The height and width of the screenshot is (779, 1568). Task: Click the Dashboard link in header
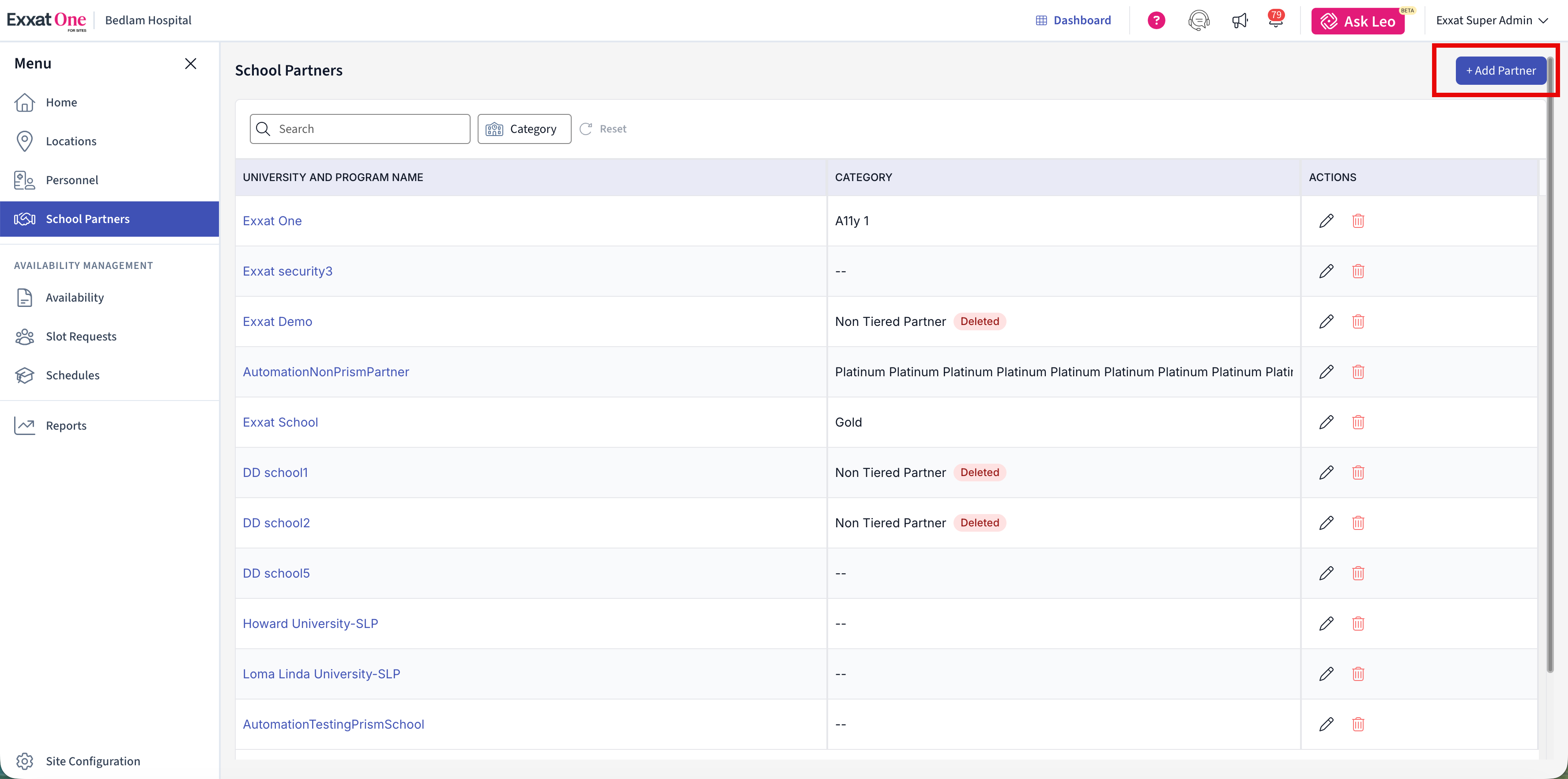point(1073,21)
